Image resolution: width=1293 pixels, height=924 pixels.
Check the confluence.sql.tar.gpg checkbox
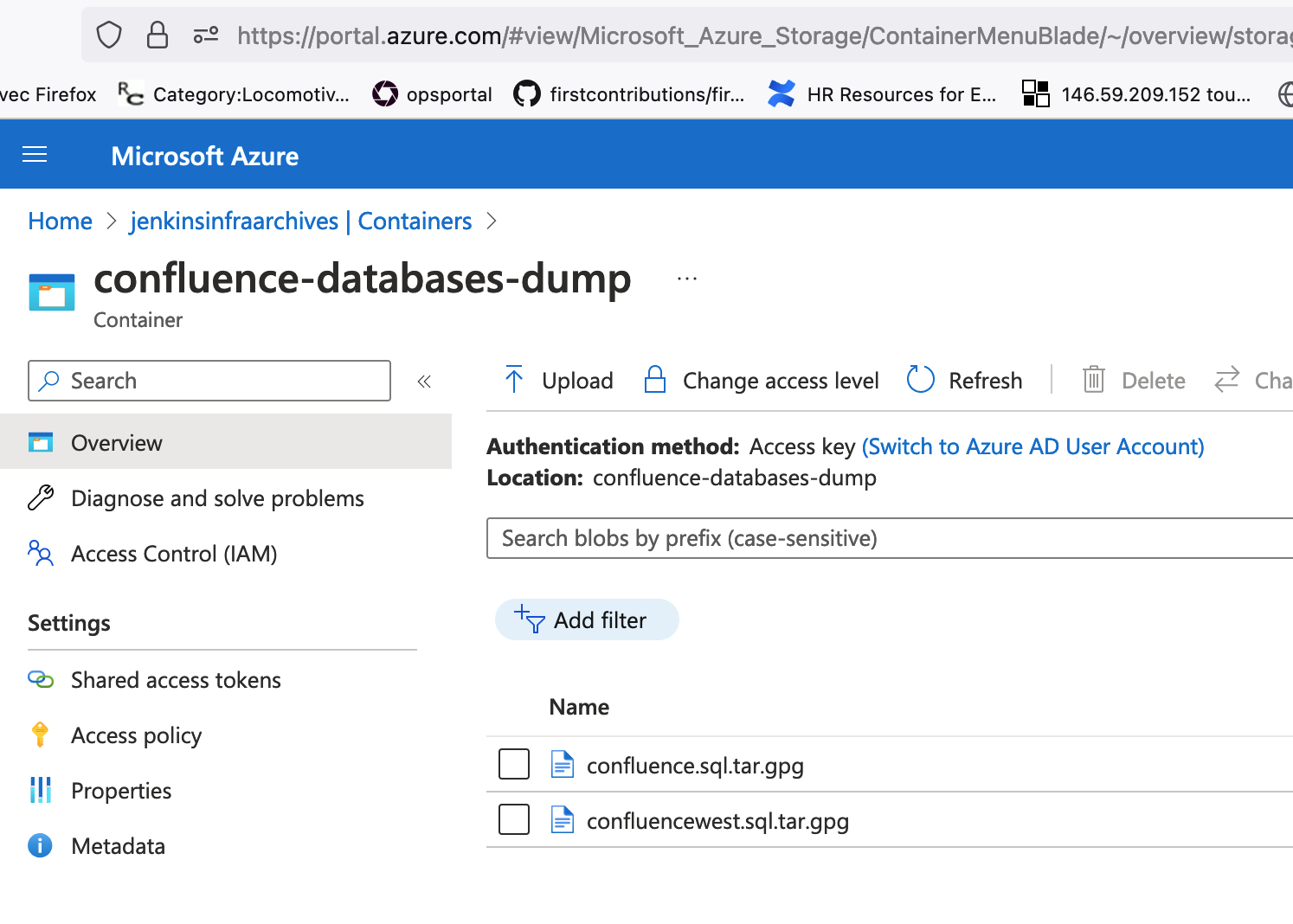point(513,764)
